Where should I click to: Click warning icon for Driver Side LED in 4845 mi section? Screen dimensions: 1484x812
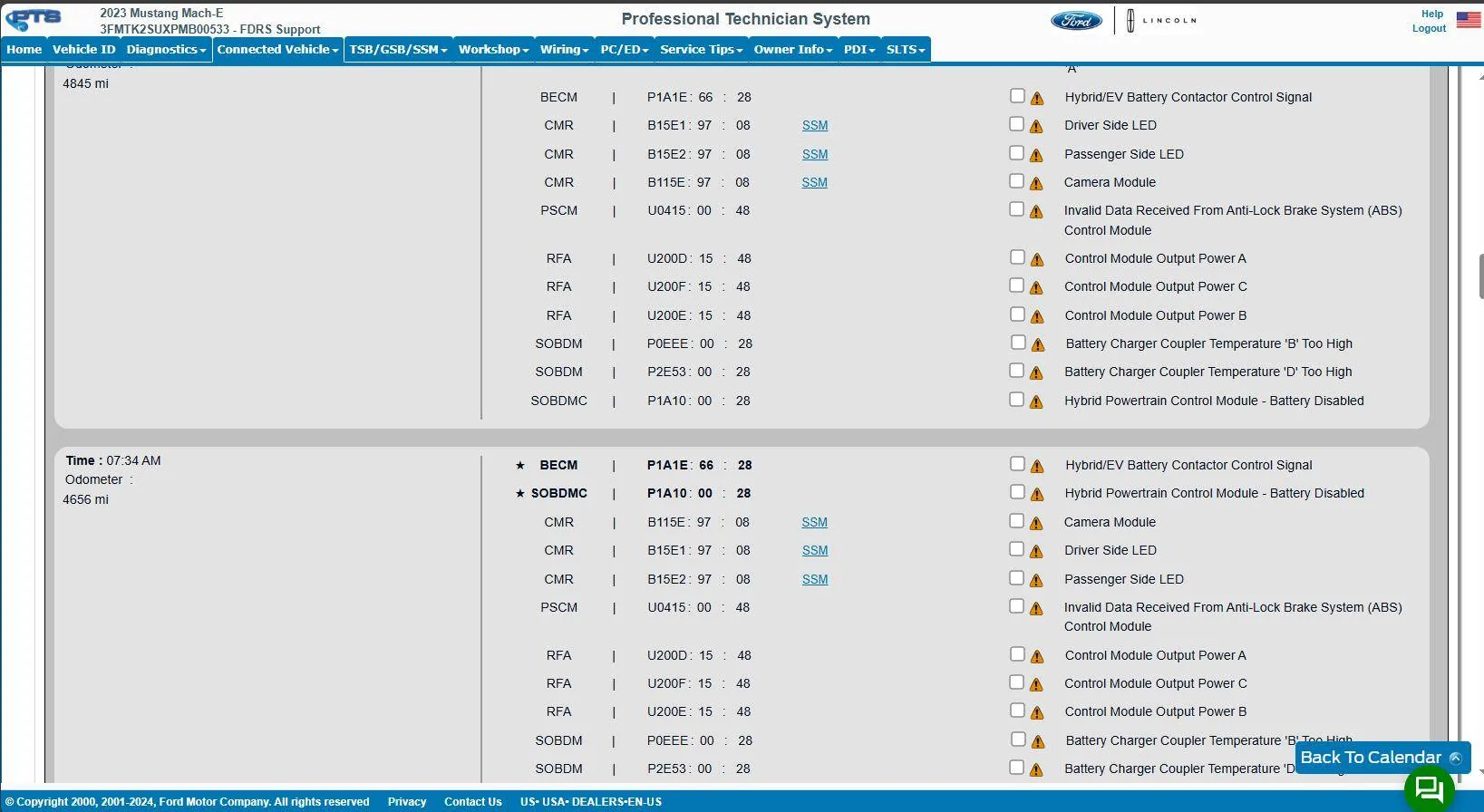pos(1037,126)
